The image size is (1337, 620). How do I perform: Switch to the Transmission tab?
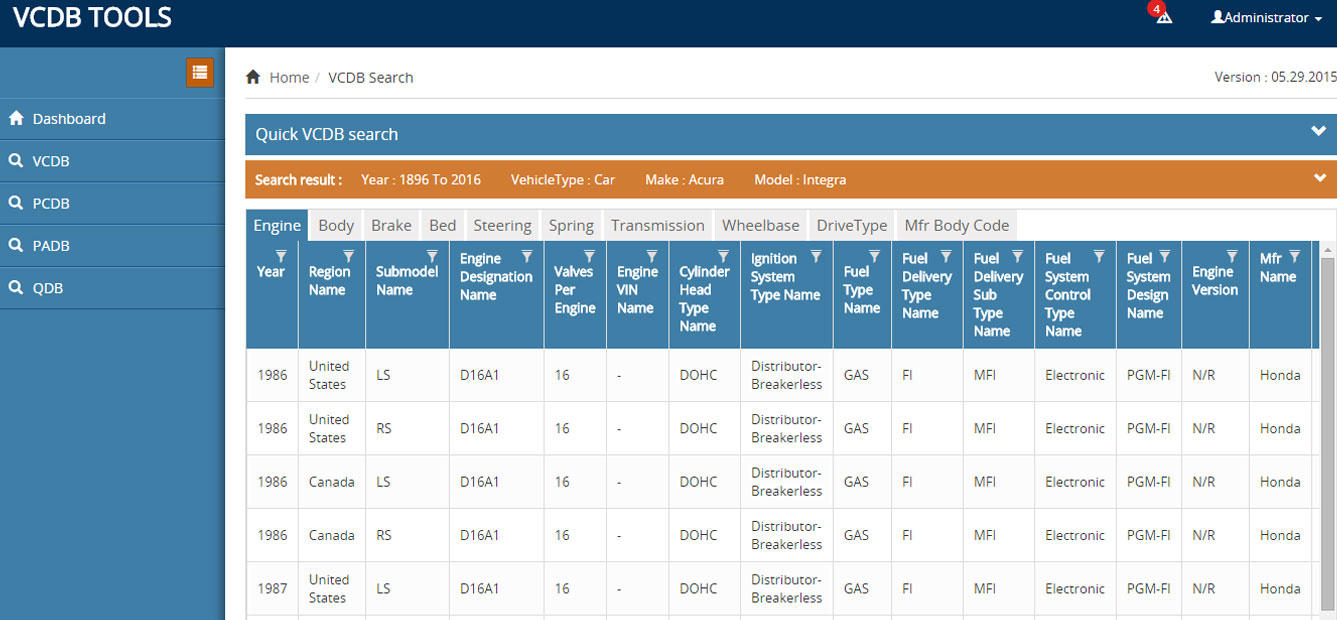pyautogui.click(x=658, y=225)
